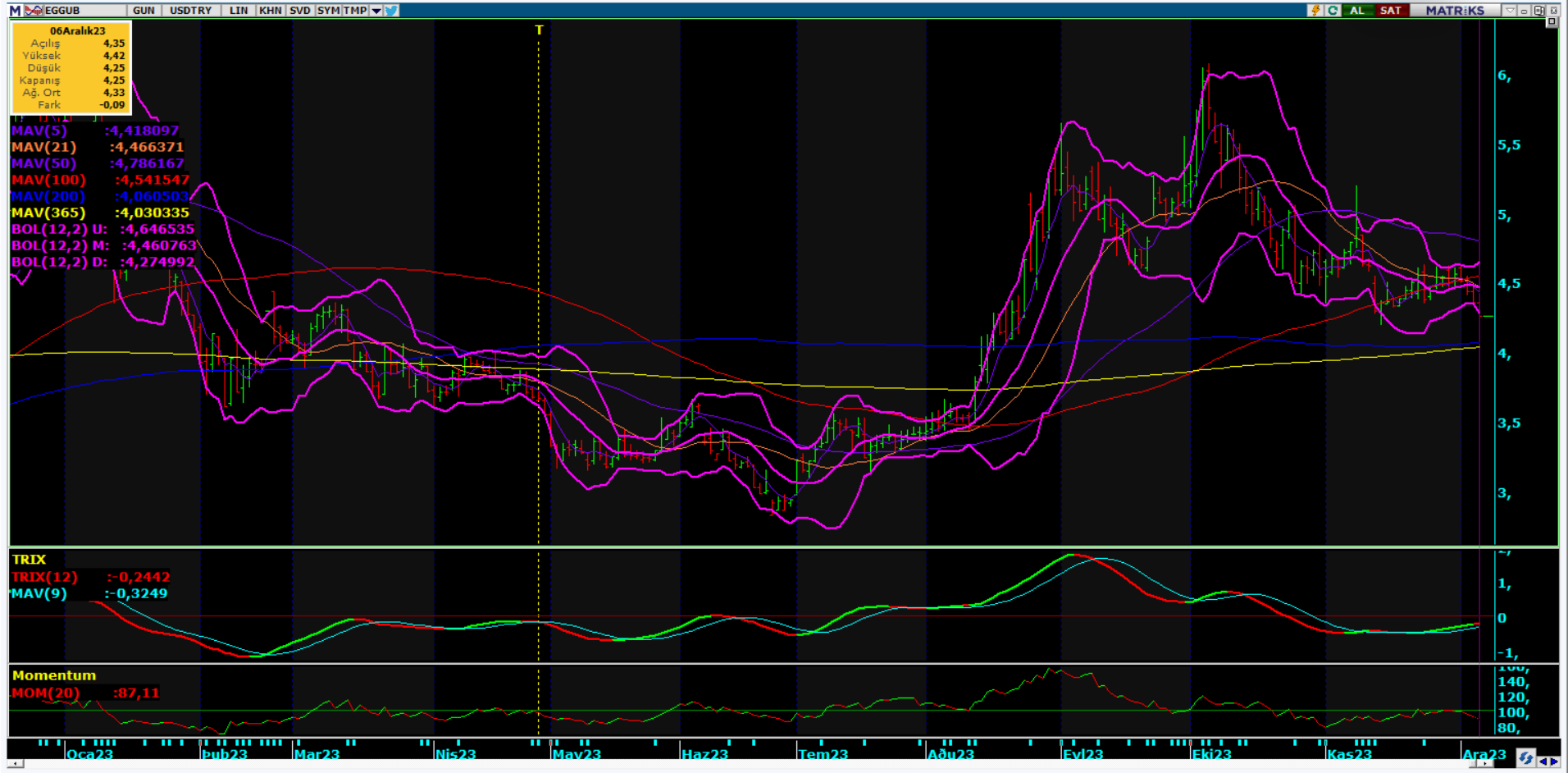The width and height of the screenshot is (1568, 773).
Task: Select the MAV(200) indicator label
Action: [x=48, y=196]
